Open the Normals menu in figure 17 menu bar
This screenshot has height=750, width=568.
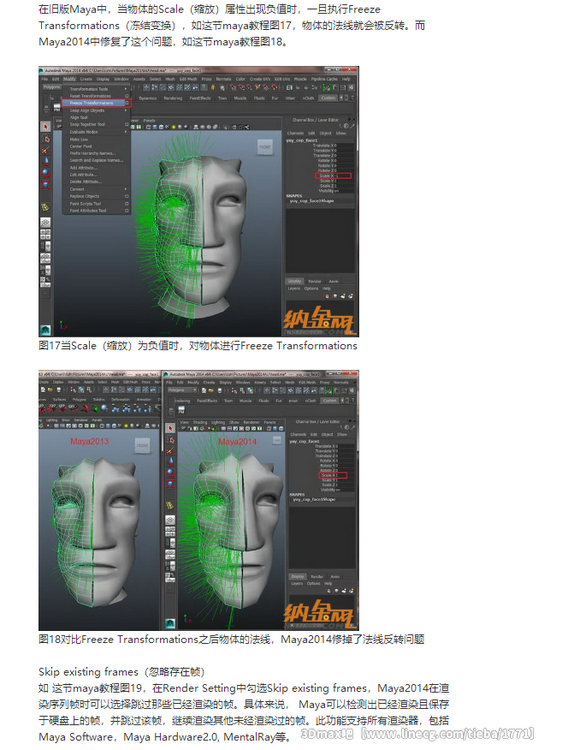(223, 79)
